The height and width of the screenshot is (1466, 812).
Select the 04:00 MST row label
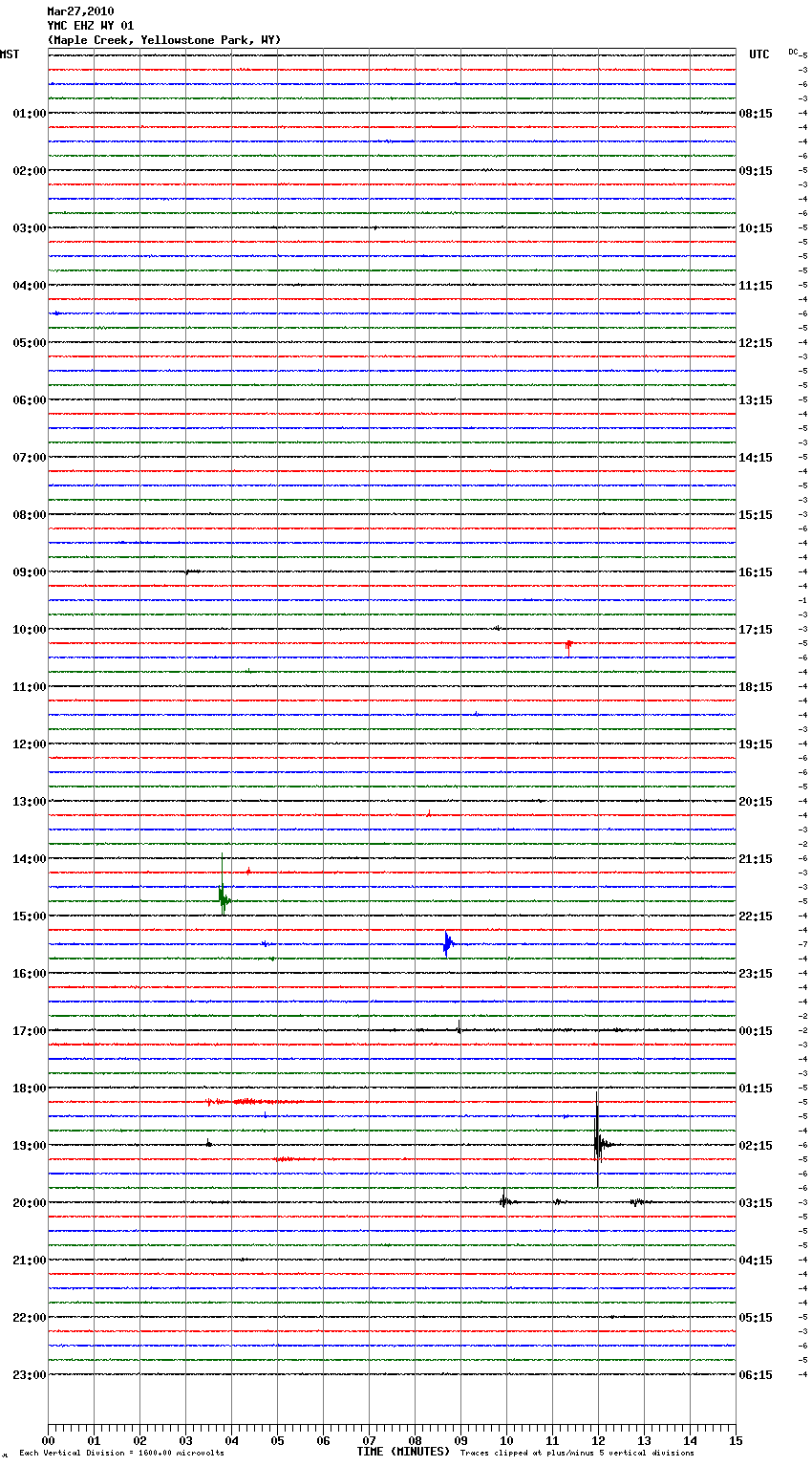click(30, 286)
